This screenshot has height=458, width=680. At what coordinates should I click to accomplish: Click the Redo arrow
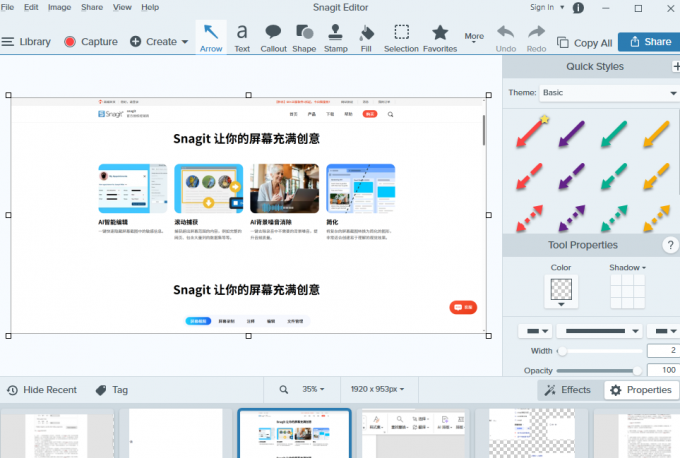point(536,38)
